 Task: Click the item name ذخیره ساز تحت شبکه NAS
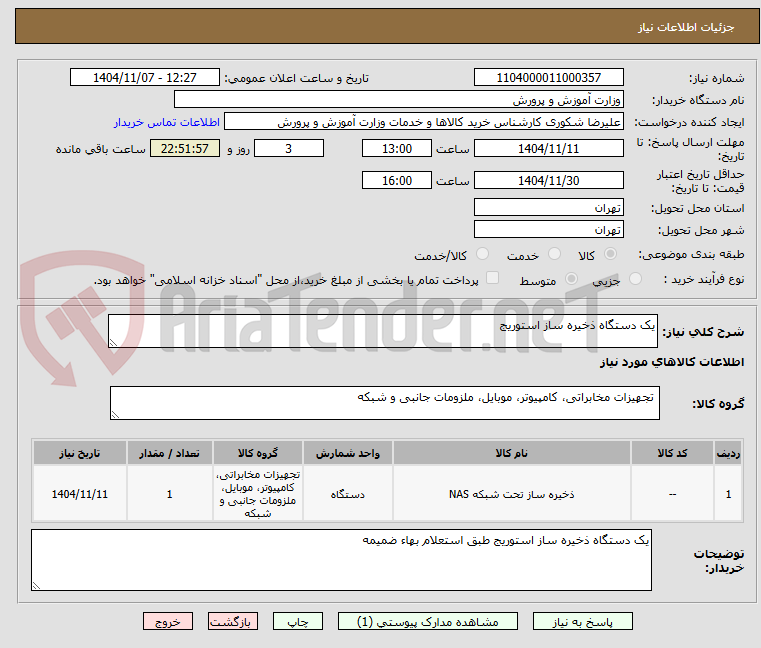pyautogui.click(x=512, y=494)
